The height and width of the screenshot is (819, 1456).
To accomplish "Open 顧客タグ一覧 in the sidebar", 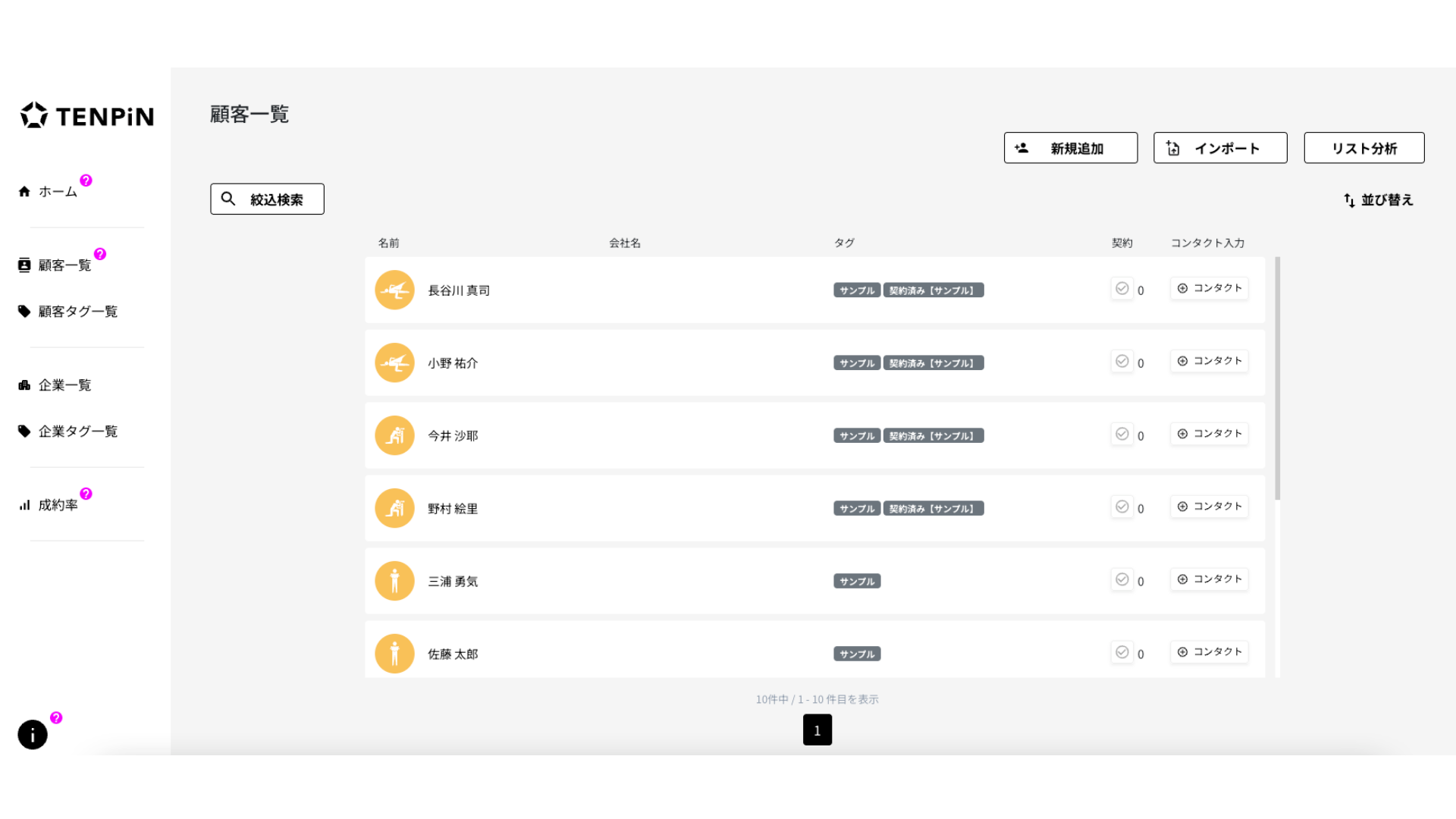I will [x=77, y=312].
